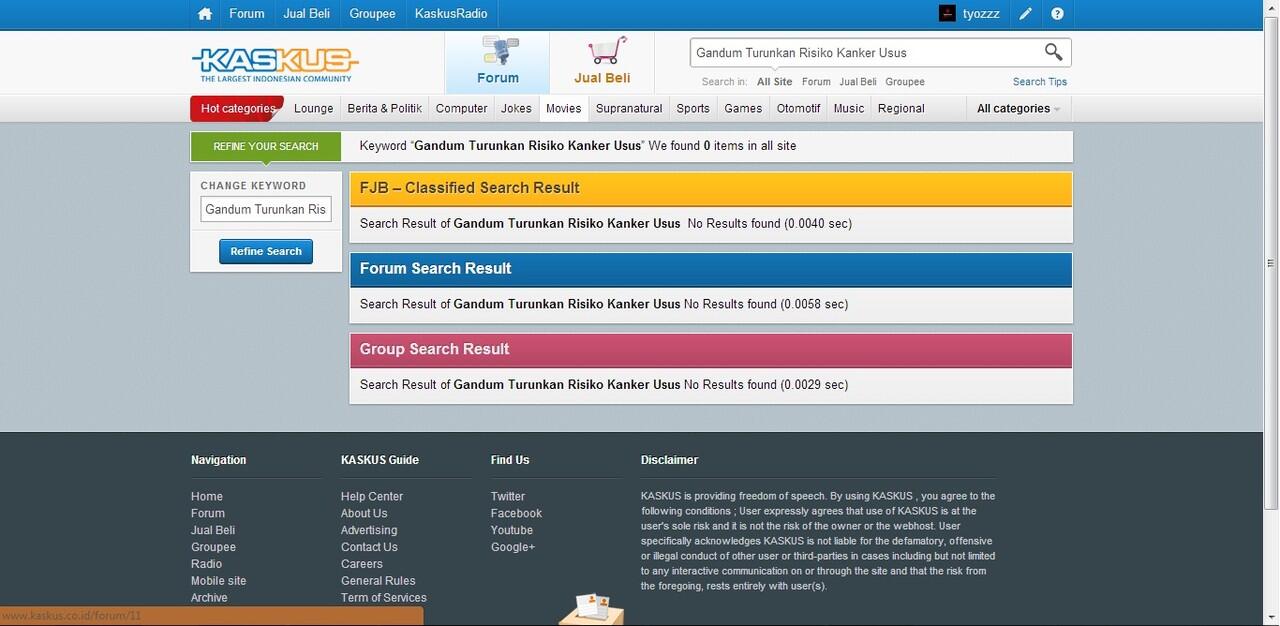Open KaskusRadio in the top bar
The height and width of the screenshot is (626, 1280).
point(451,14)
